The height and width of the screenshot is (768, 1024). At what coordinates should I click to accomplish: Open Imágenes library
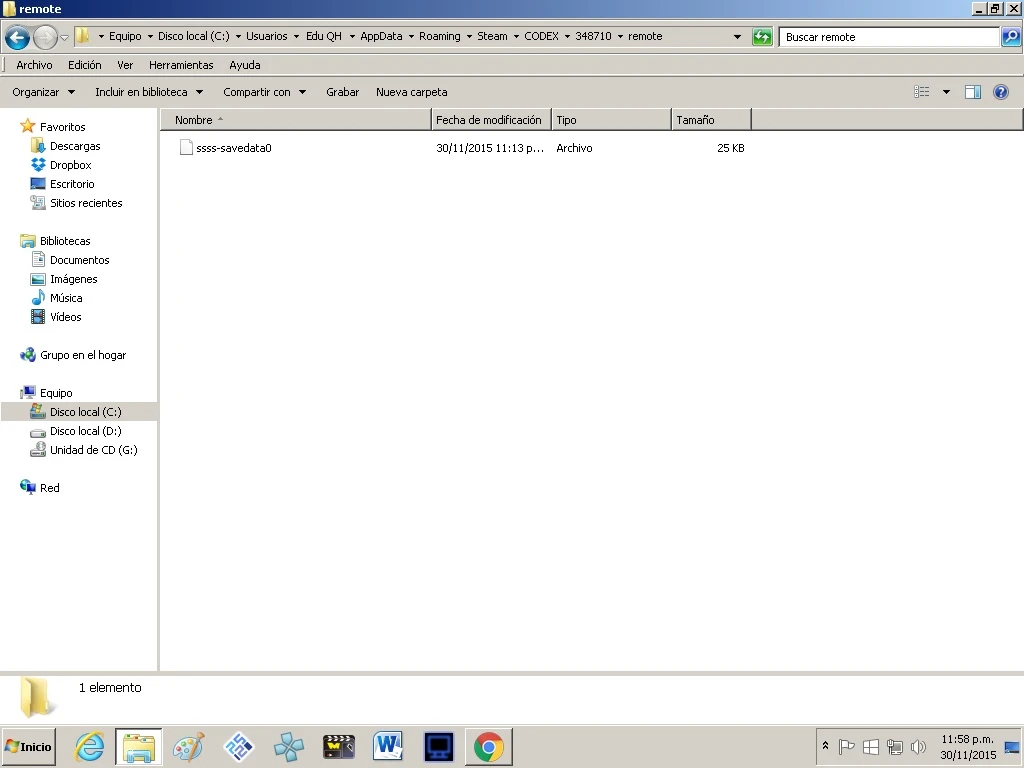[x=73, y=279]
